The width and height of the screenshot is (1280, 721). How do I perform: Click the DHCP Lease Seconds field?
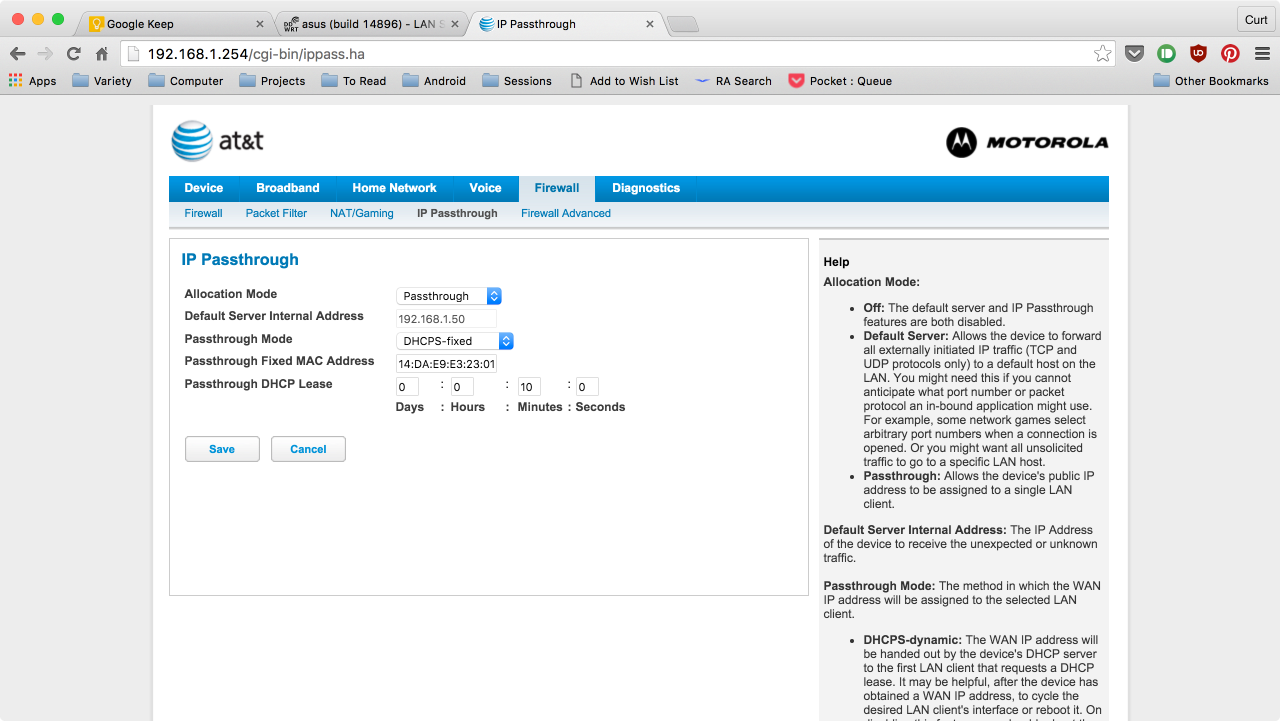pyautogui.click(x=587, y=387)
